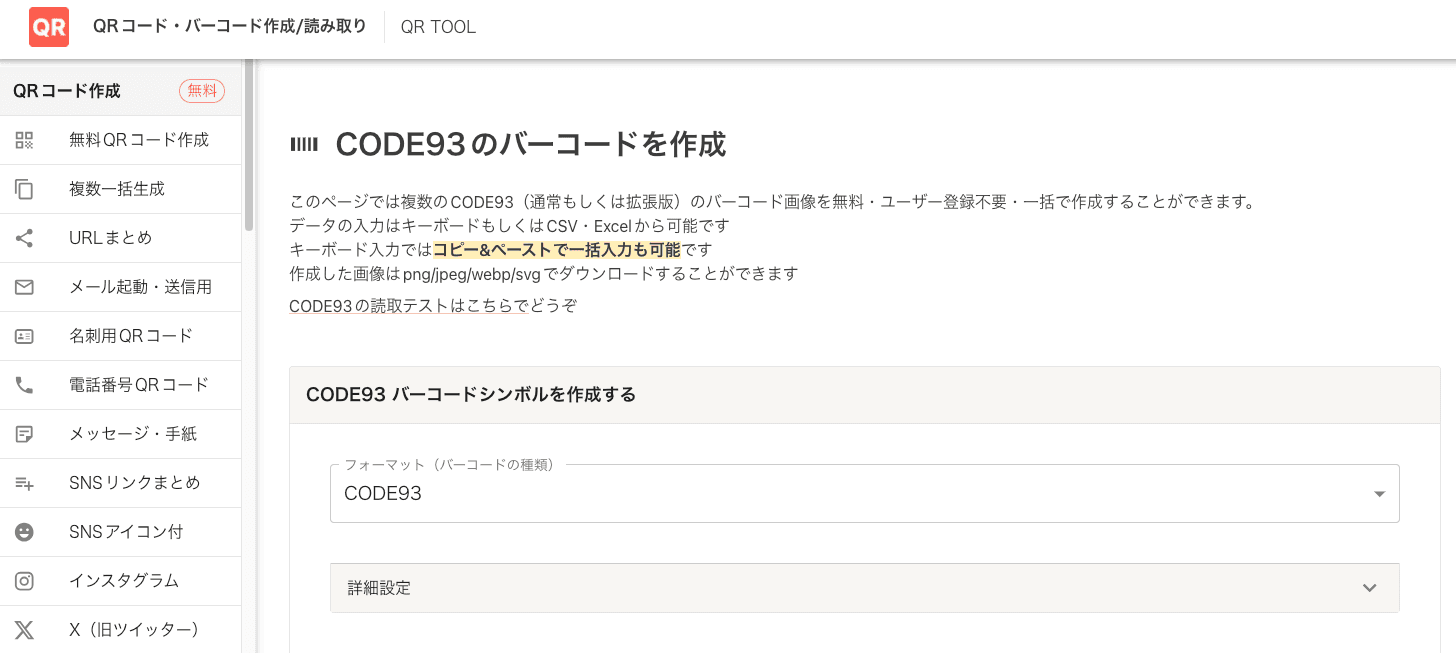
Task: Click the sidebar vertical scrollbar
Action: coord(249,145)
